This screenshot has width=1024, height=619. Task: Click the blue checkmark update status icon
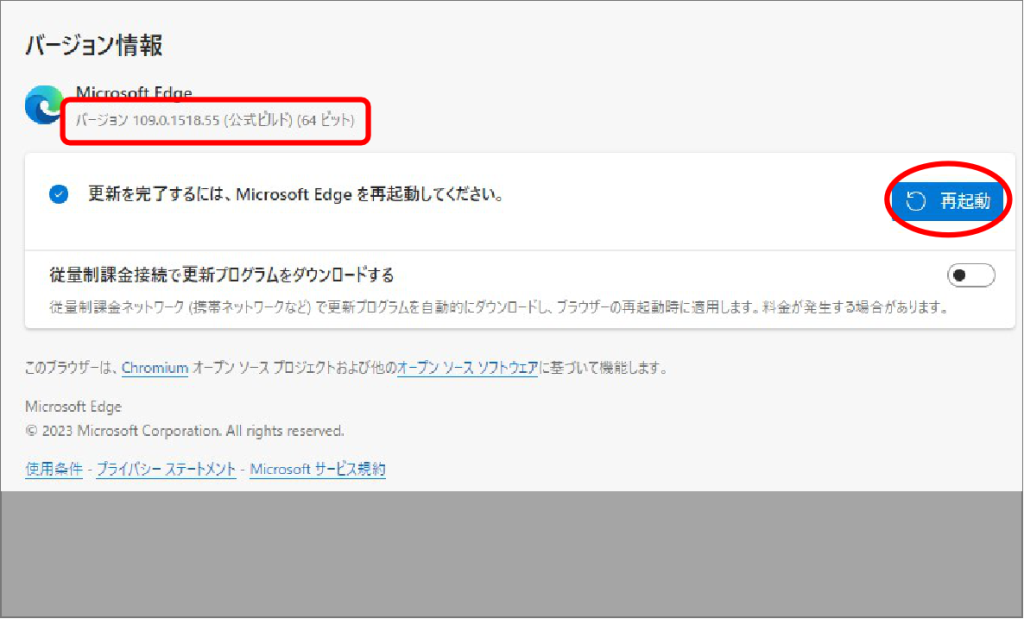pyautogui.click(x=59, y=194)
